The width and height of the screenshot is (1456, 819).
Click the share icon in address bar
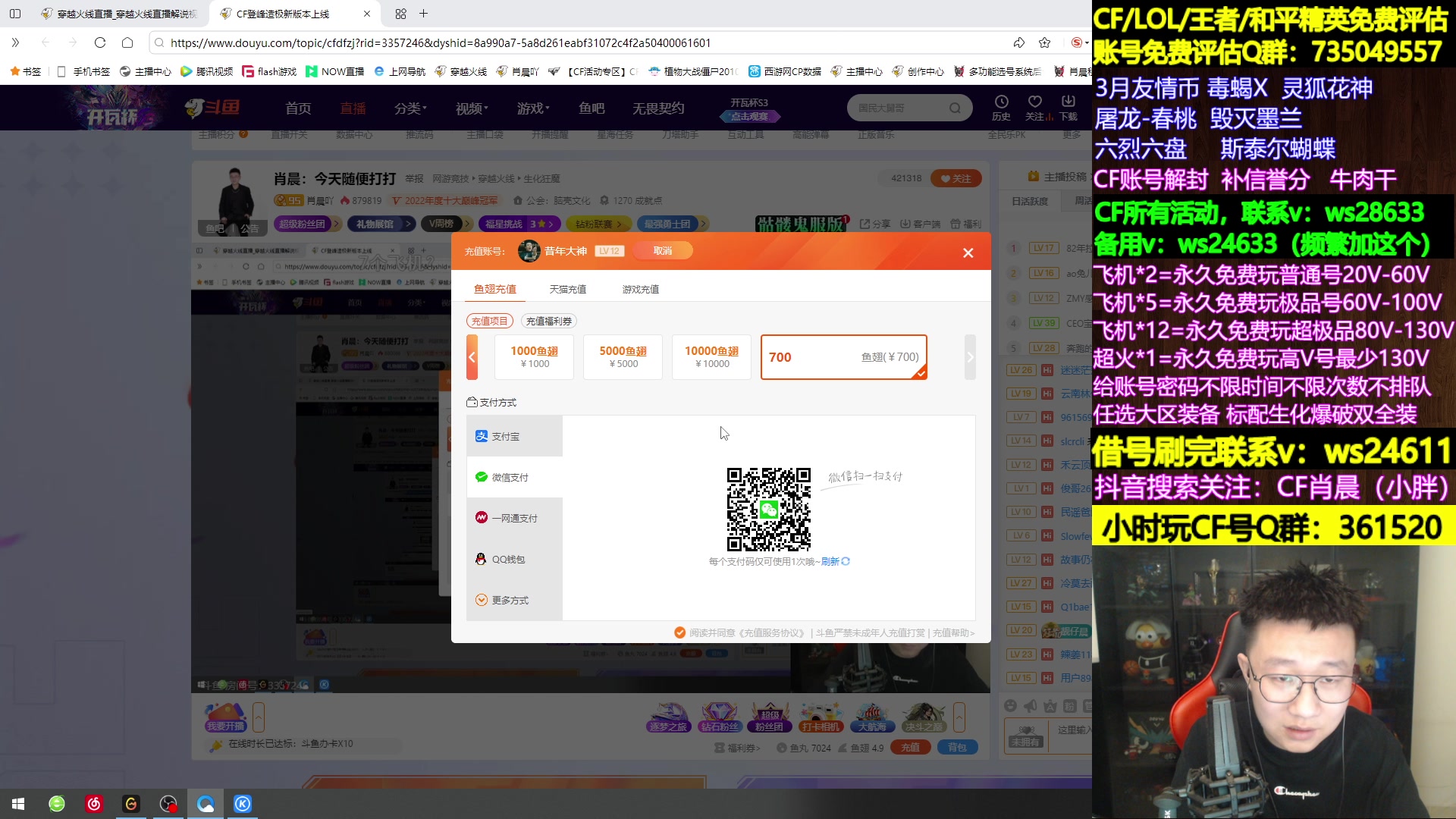1018,42
